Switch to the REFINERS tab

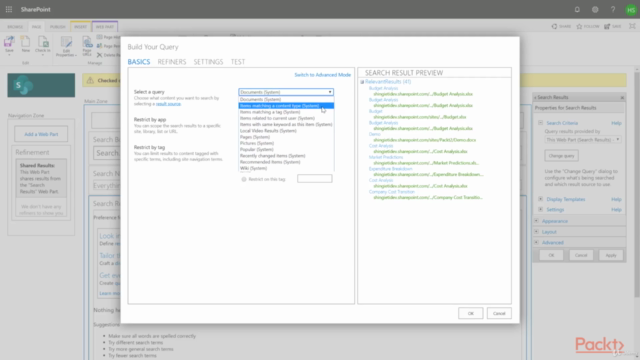172,62
